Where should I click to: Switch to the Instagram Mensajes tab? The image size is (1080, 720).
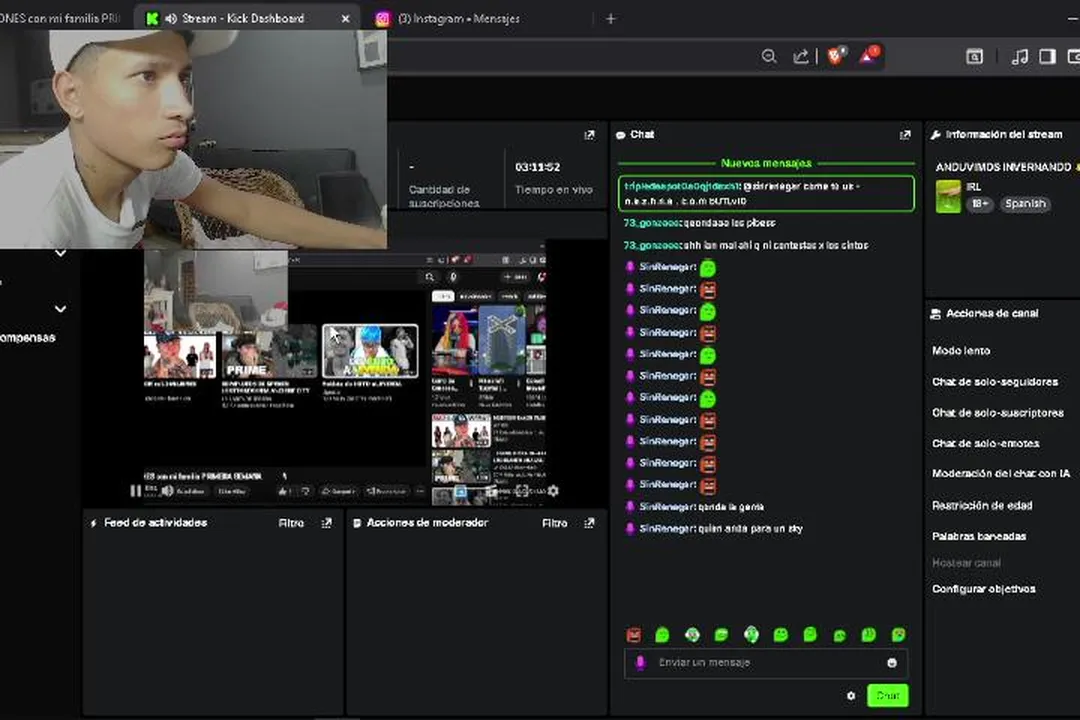(458, 19)
